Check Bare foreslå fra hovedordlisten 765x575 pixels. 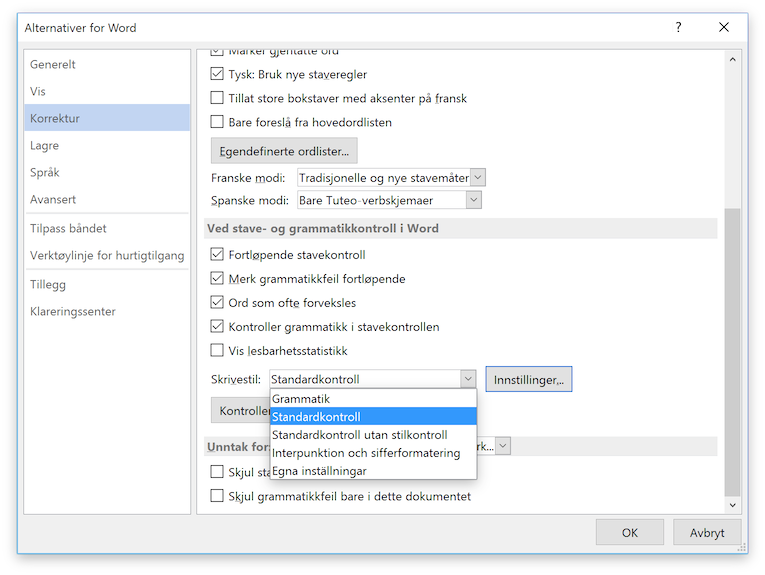tap(217, 123)
